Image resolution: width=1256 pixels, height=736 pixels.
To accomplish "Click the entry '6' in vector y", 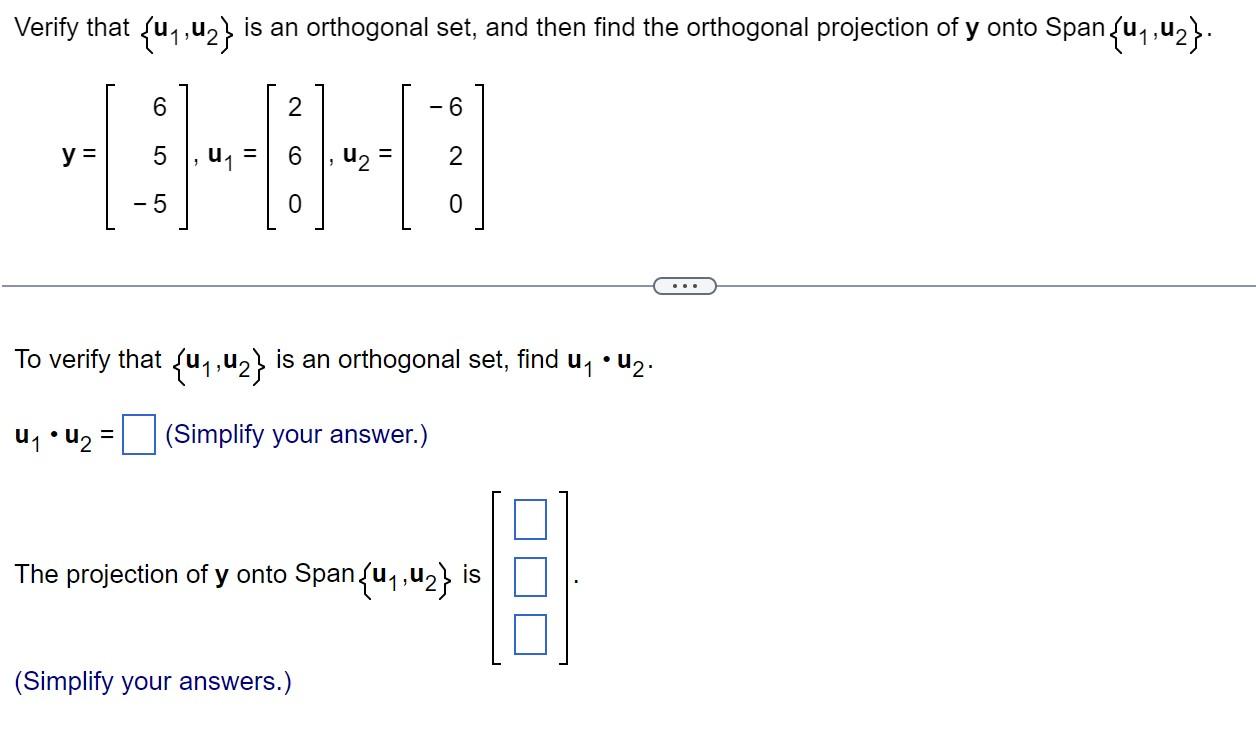I will 158,106.
